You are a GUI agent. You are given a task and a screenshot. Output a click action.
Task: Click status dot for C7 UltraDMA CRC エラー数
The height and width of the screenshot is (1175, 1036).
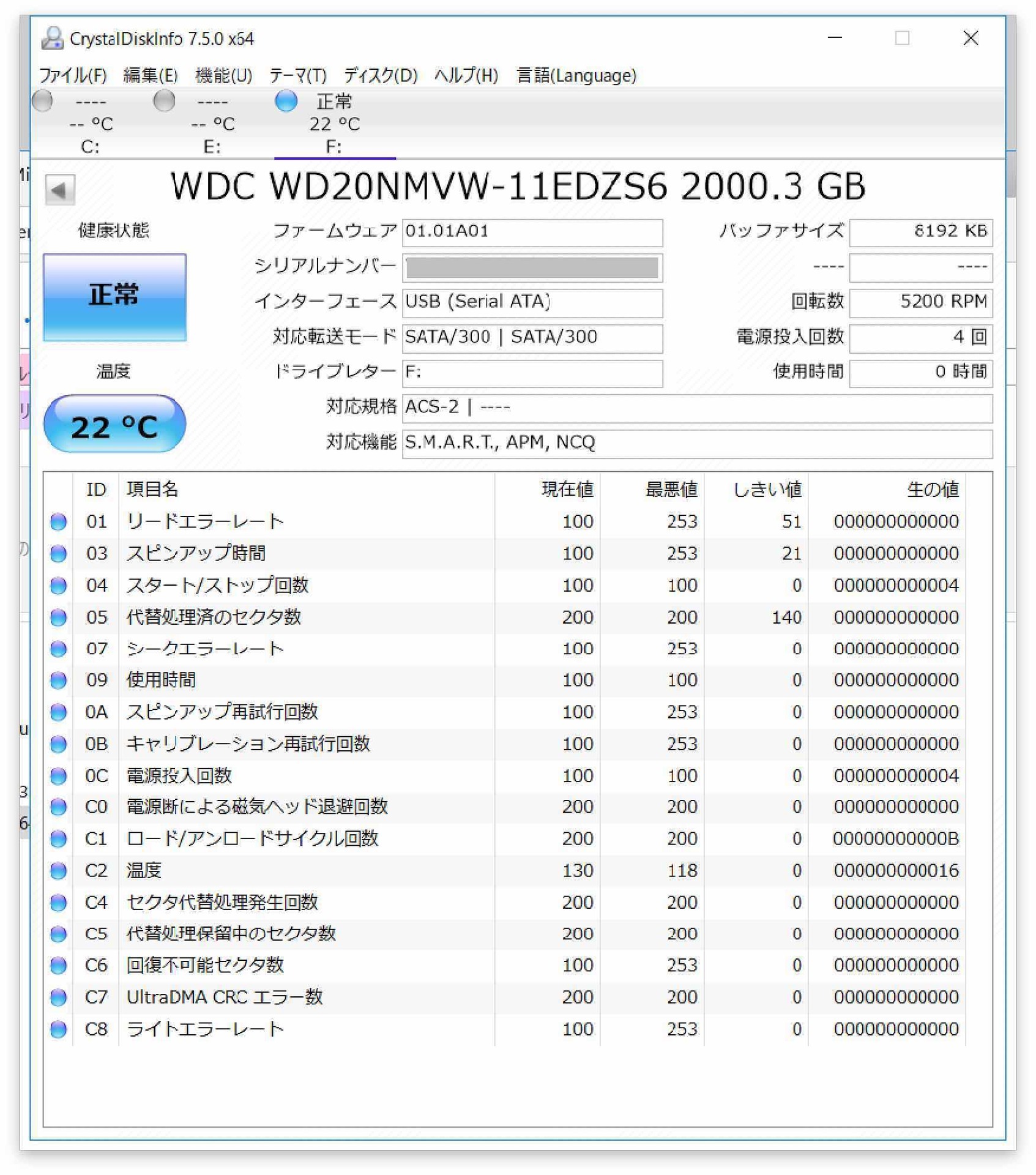coord(59,998)
